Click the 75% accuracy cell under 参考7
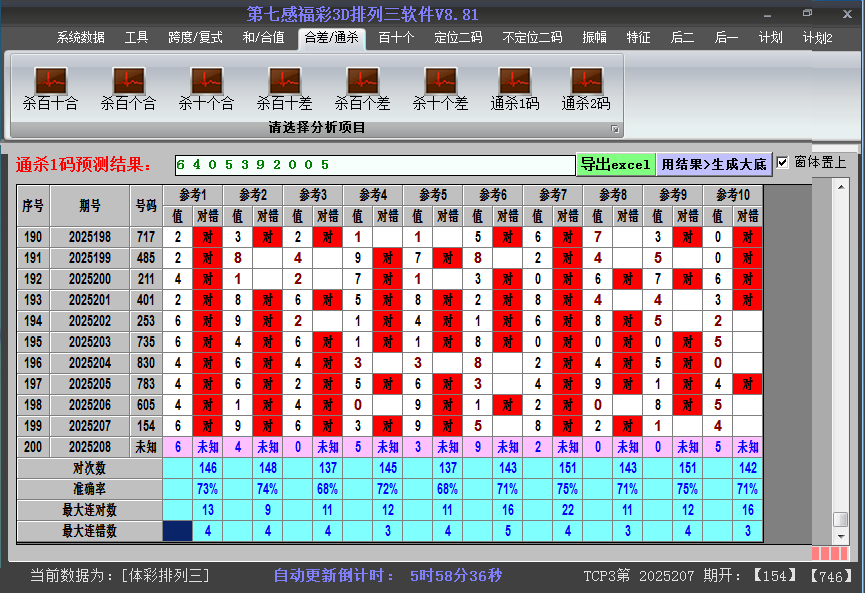Image resolution: width=865 pixels, height=593 pixels. tap(568, 489)
